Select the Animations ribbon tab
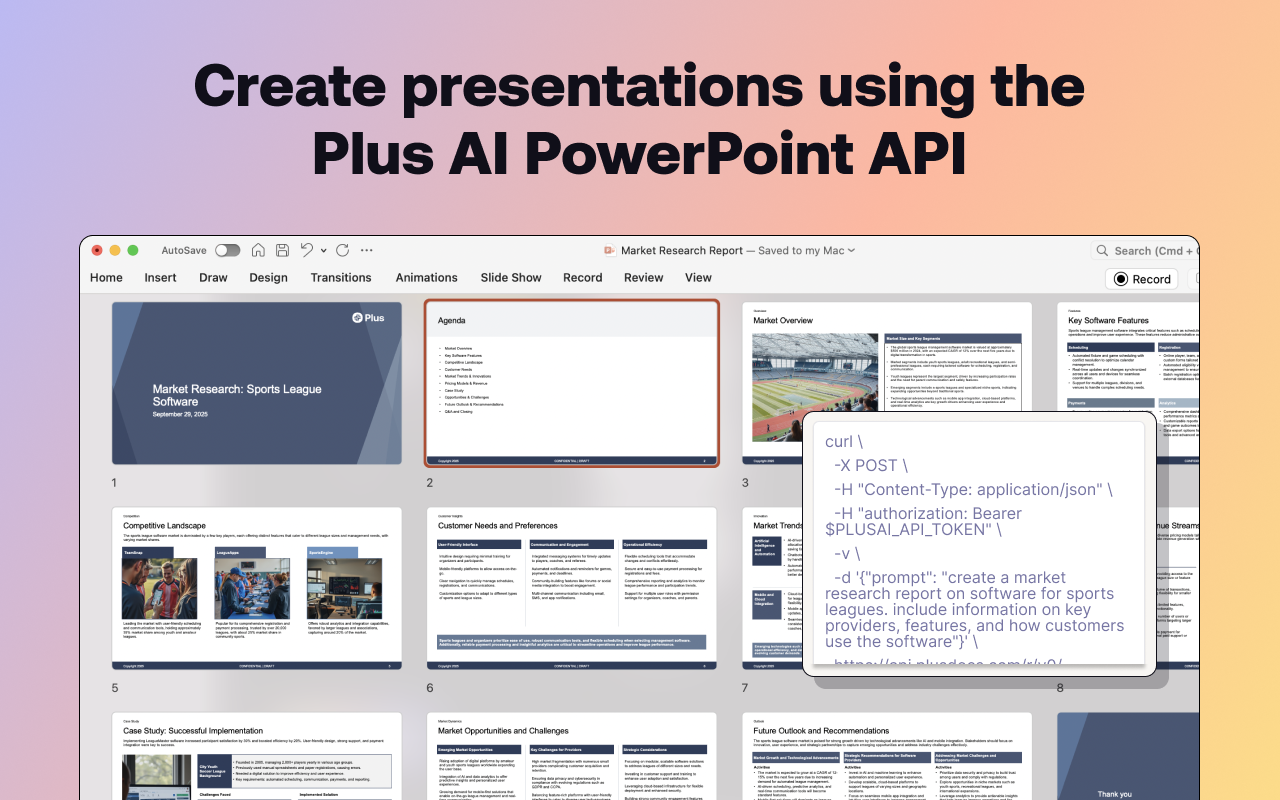Viewport: 1280px width, 800px height. tap(426, 277)
